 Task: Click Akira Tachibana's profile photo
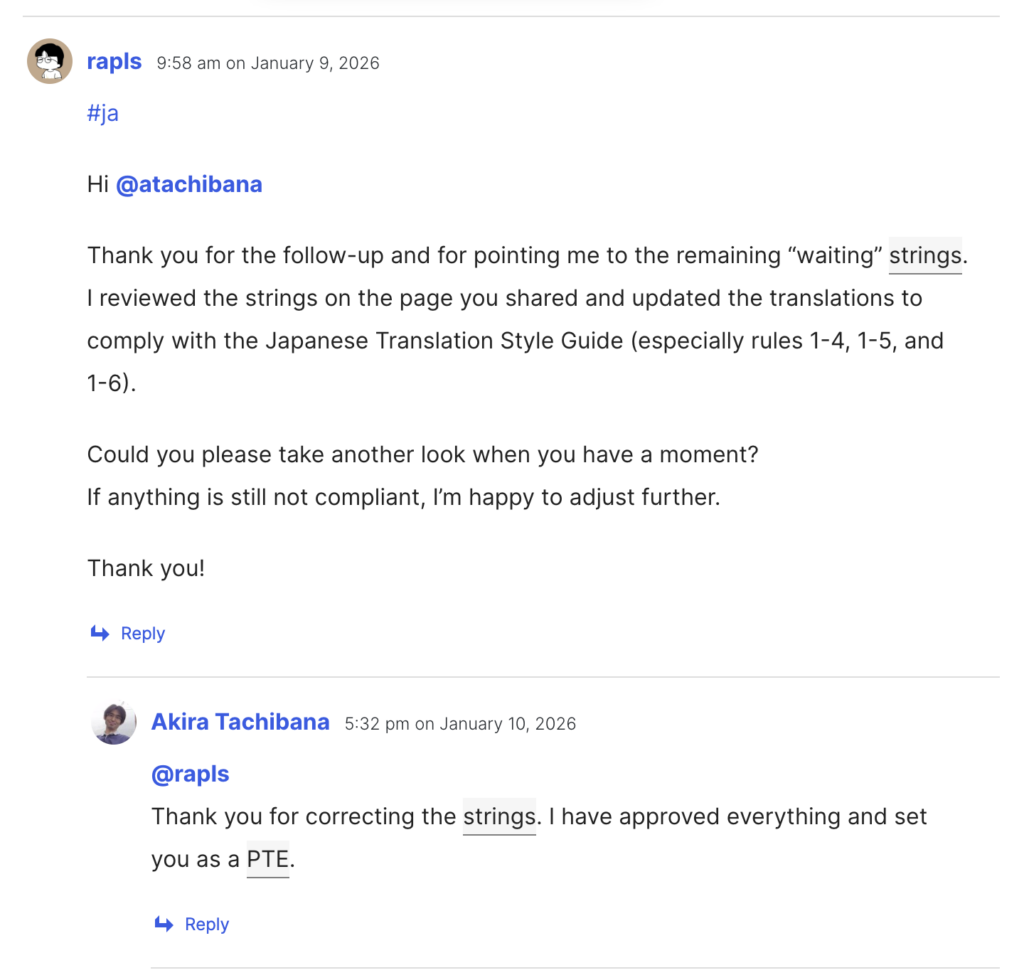point(114,722)
